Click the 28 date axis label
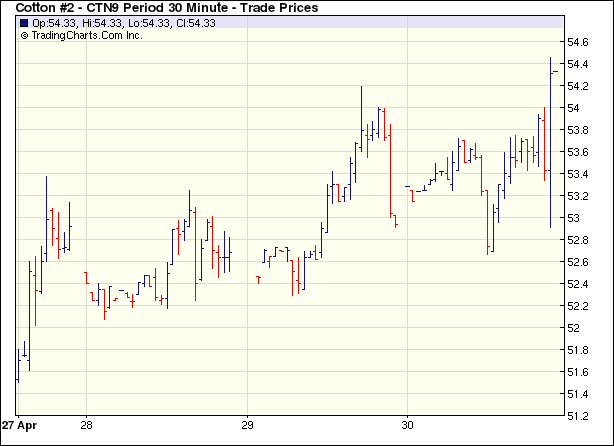This screenshot has height=446, width=614. 87,423
